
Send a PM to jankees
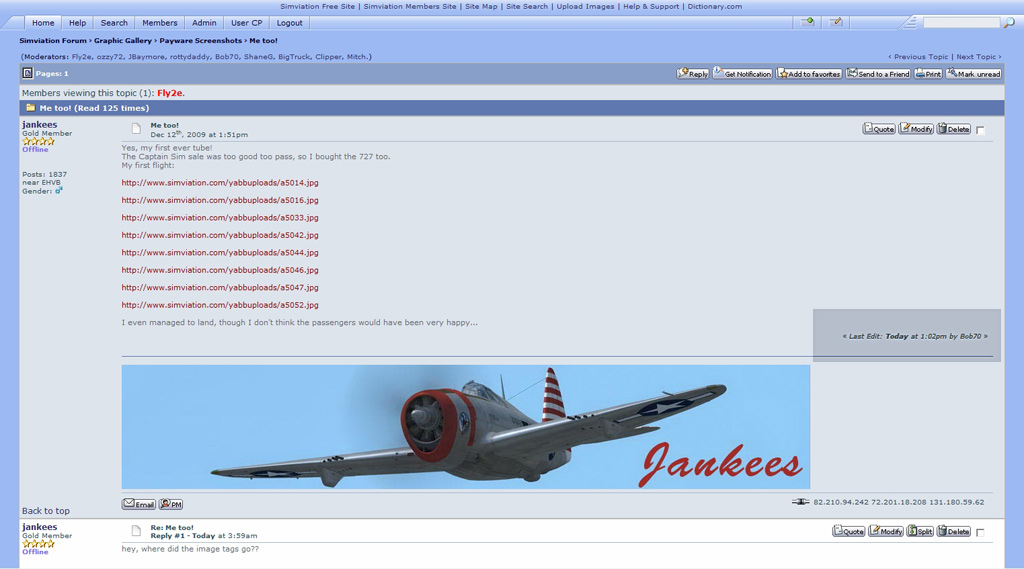coord(171,504)
